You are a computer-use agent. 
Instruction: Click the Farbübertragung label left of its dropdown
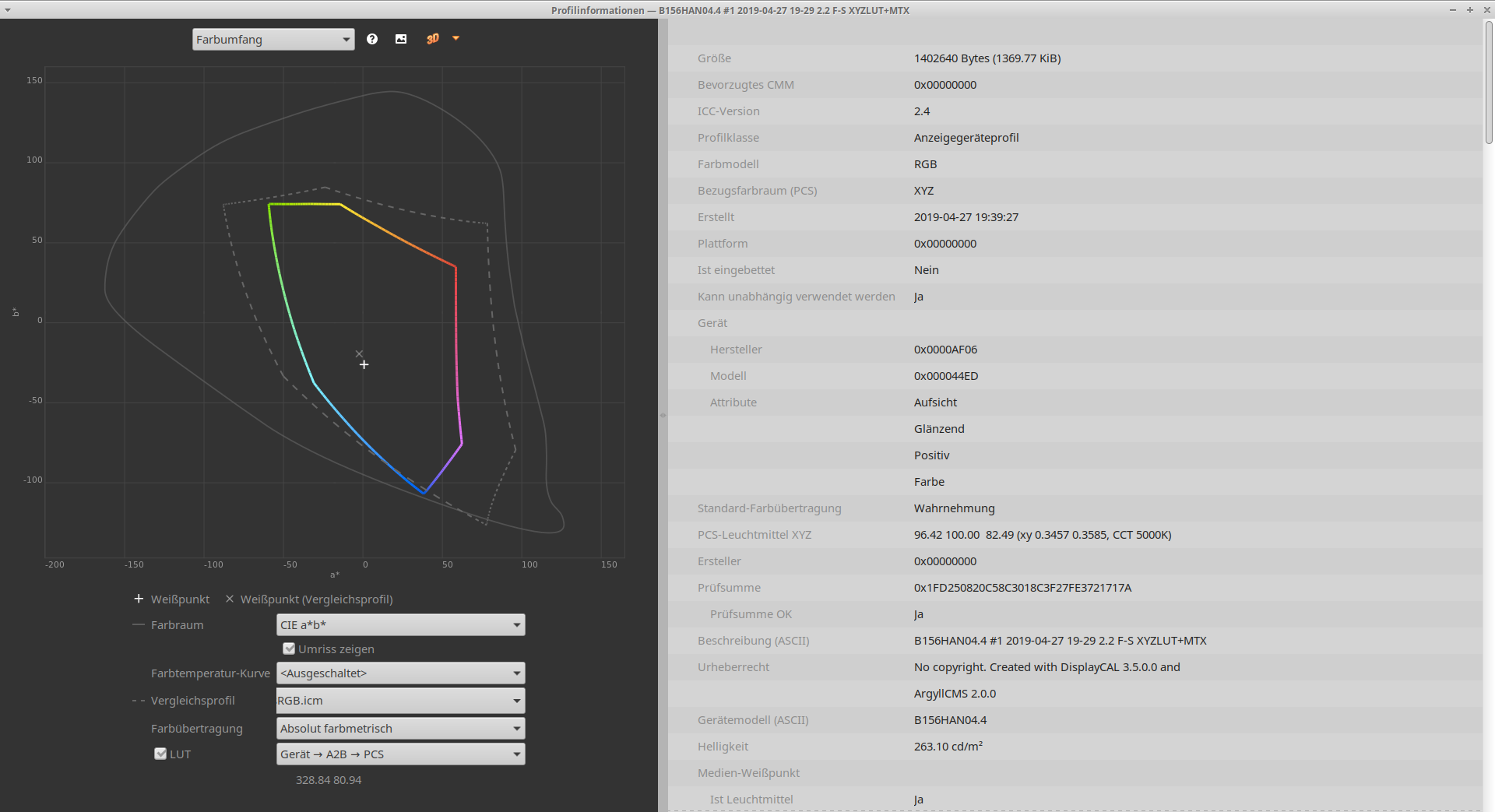tap(197, 729)
